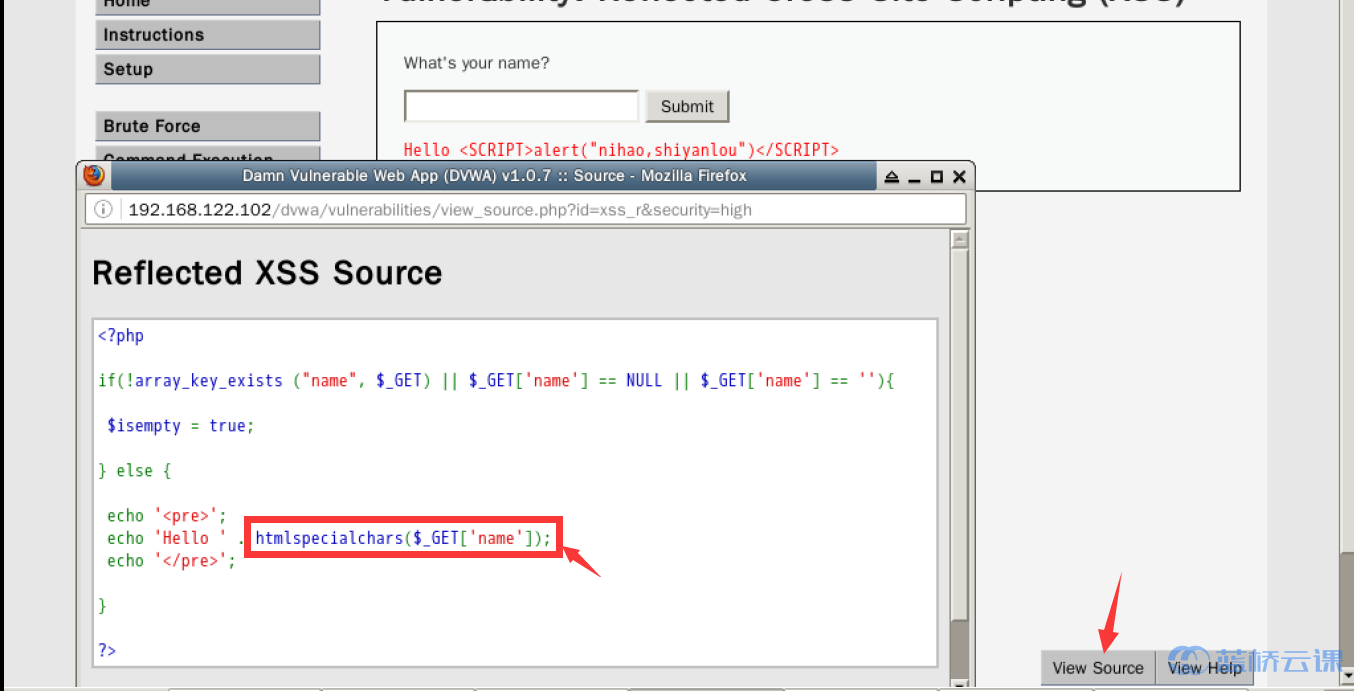
Task: Click the Submit button
Action: click(x=687, y=106)
